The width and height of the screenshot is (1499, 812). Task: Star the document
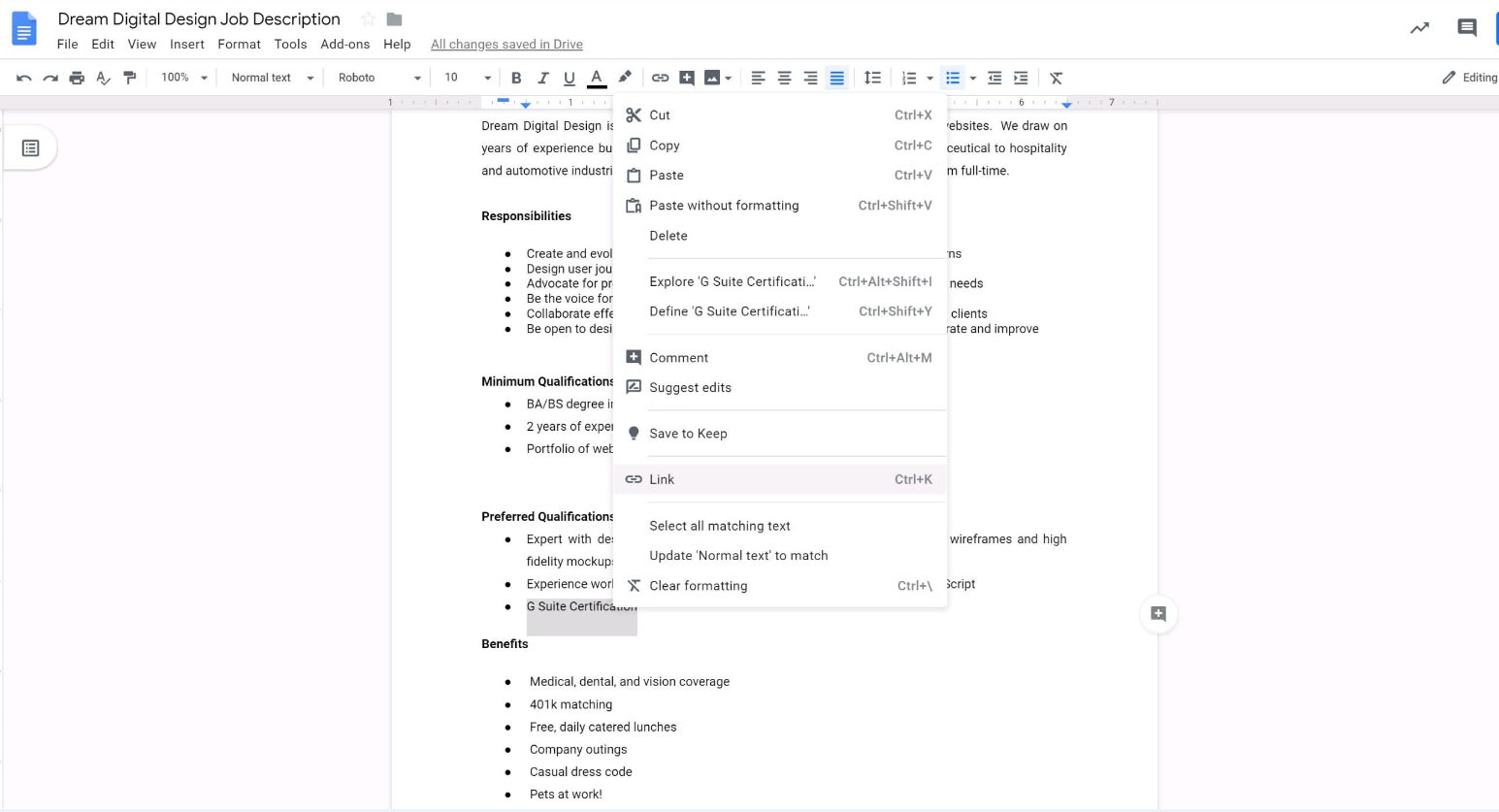368,19
